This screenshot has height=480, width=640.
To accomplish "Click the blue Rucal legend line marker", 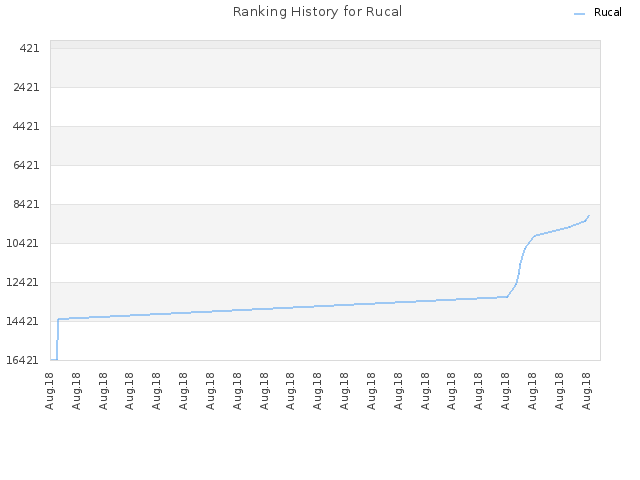I will tap(579, 14).
